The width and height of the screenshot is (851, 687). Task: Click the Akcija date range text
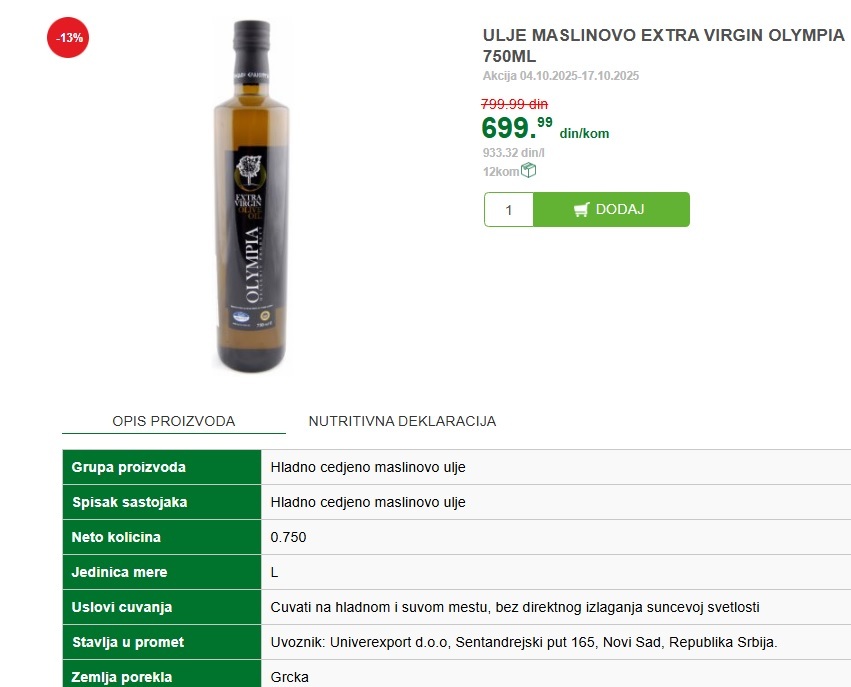pos(561,75)
